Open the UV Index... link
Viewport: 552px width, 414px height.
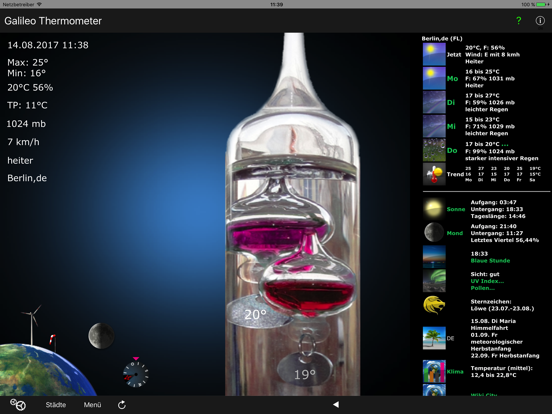487,281
